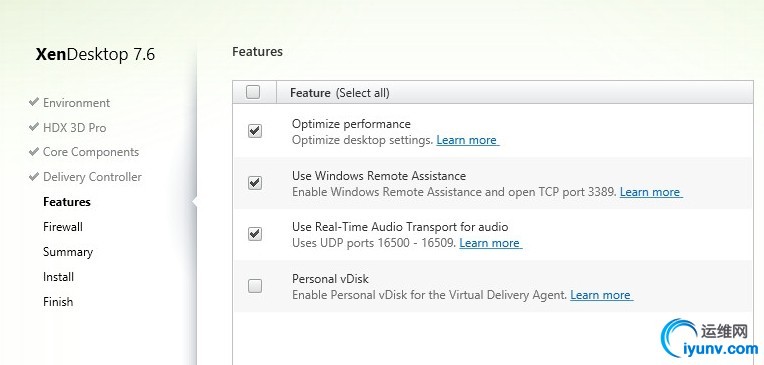Open Learn more for Remote Assistance
The height and width of the screenshot is (365, 764).
tap(651, 192)
